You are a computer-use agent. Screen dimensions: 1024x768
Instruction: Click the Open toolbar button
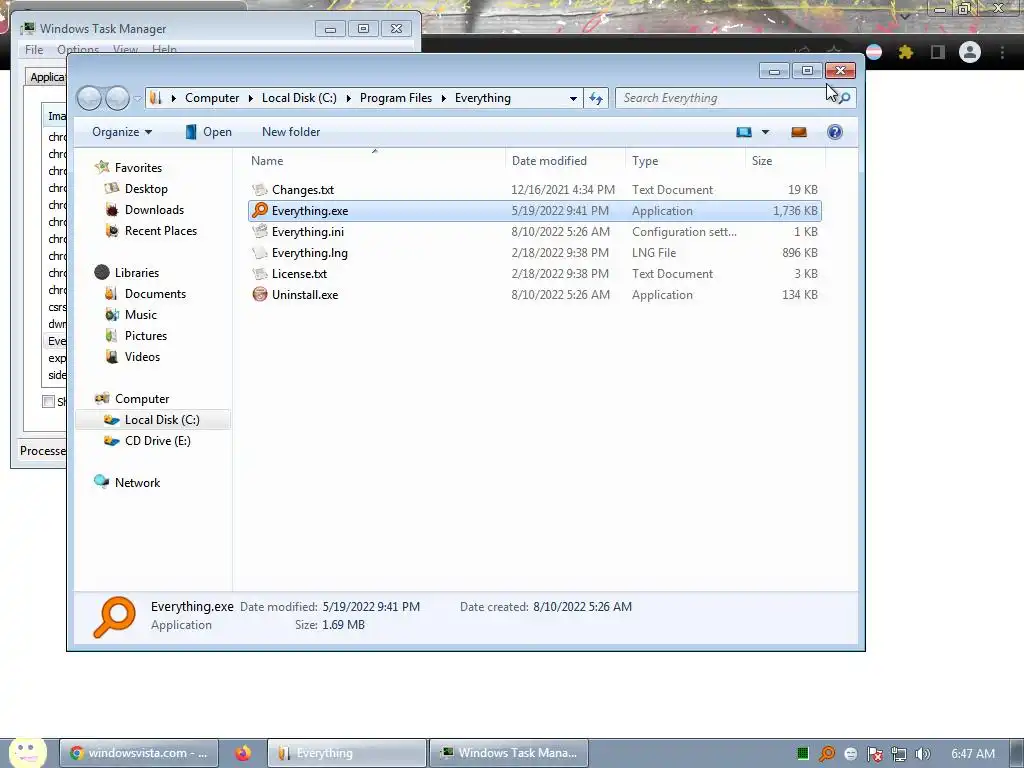point(208,132)
